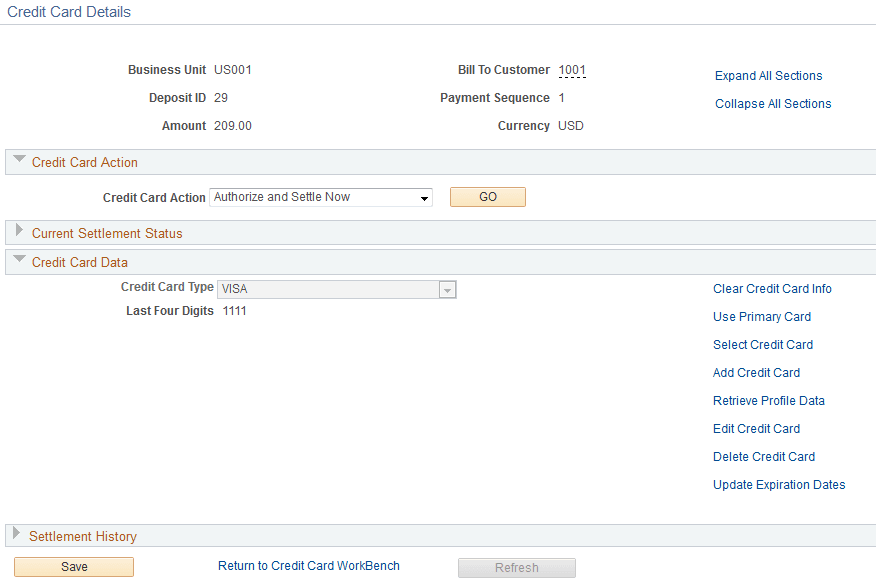The image size is (876, 582).
Task: Click Select Credit Card
Action: [763, 345]
